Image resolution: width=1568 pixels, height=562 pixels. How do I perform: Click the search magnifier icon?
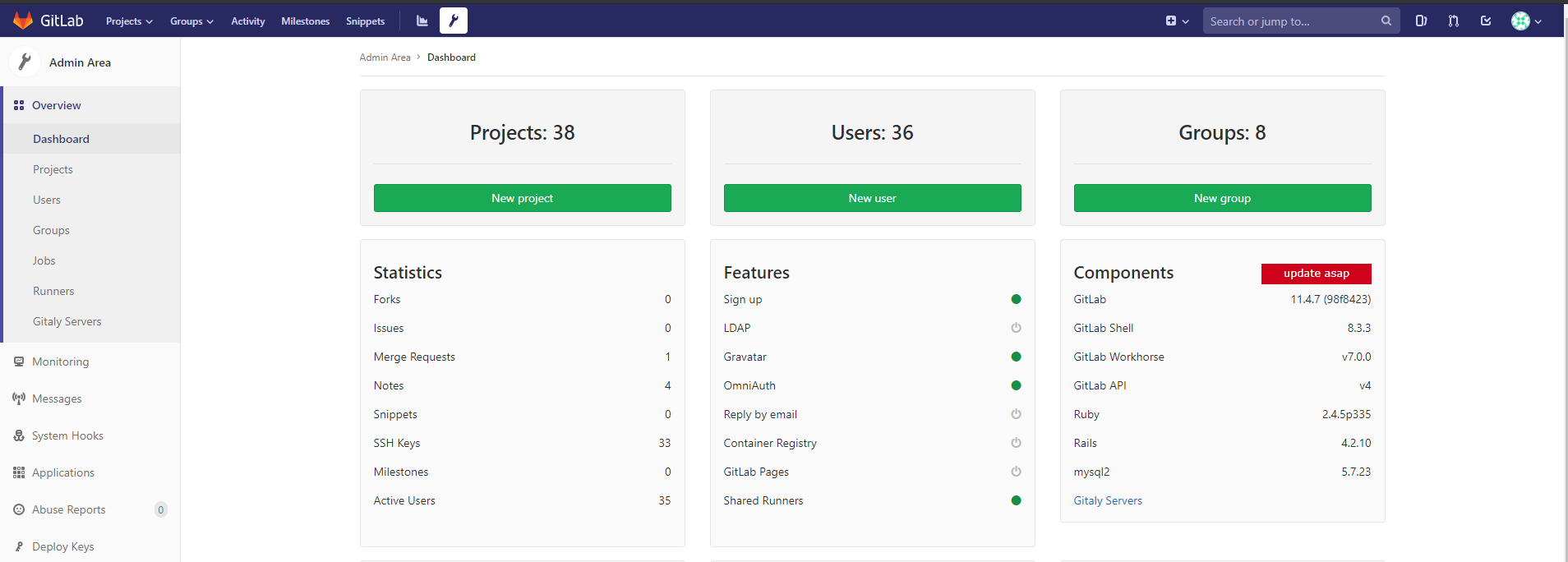click(1386, 21)
